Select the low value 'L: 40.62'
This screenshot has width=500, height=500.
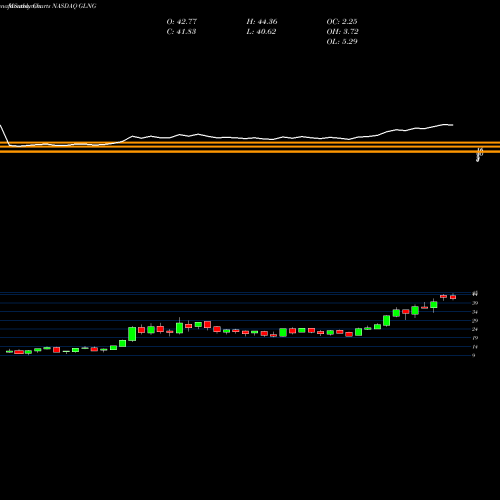tap(261, 32)
